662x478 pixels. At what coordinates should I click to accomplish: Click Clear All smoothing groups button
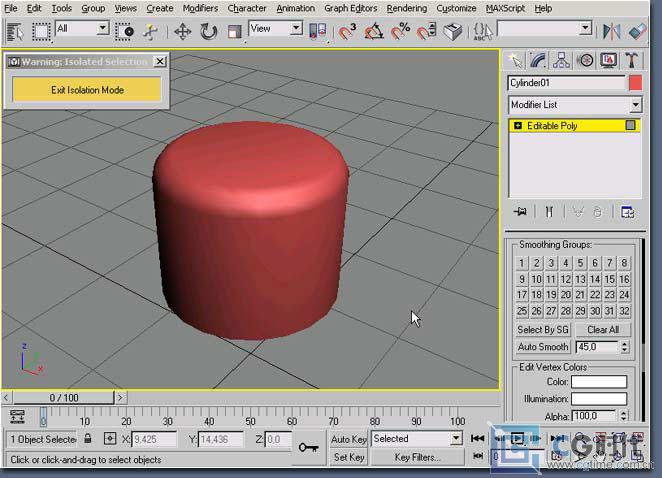(x=603, y=329)
